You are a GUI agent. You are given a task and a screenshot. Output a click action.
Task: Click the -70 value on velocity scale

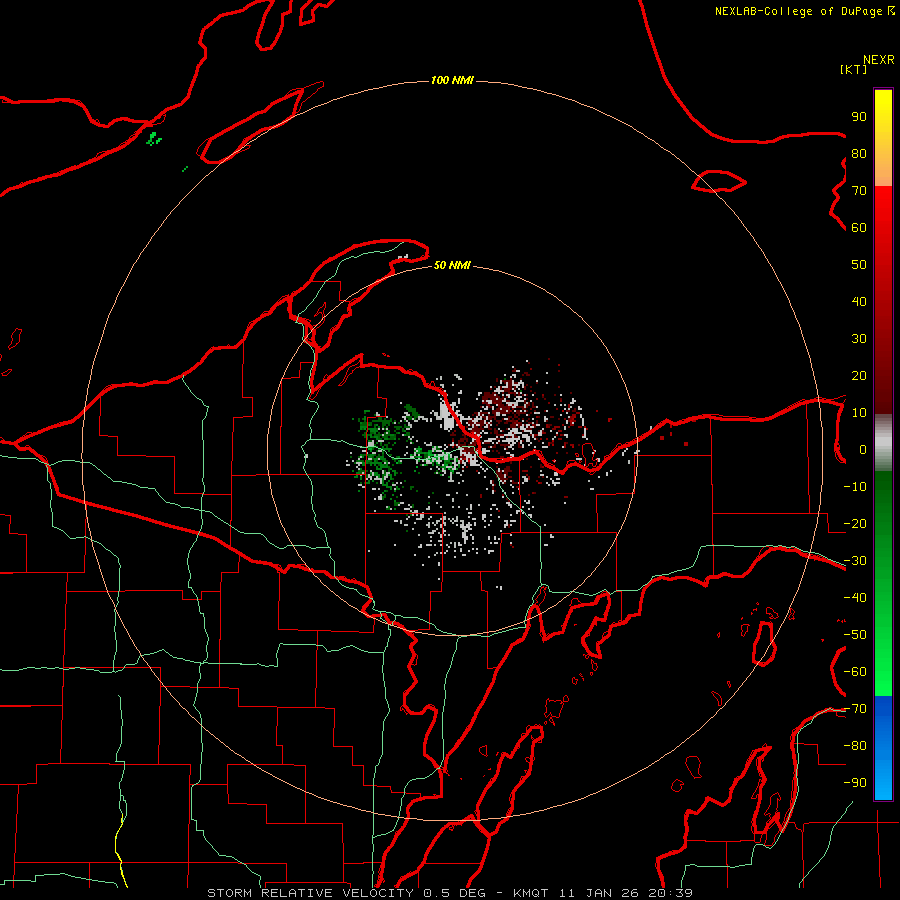pos(855,709)
